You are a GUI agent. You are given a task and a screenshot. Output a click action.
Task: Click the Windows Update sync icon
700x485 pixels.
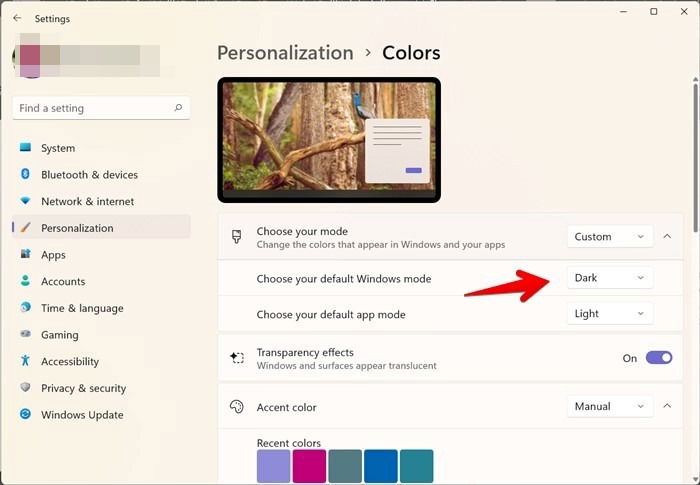[x=25, y=414]
